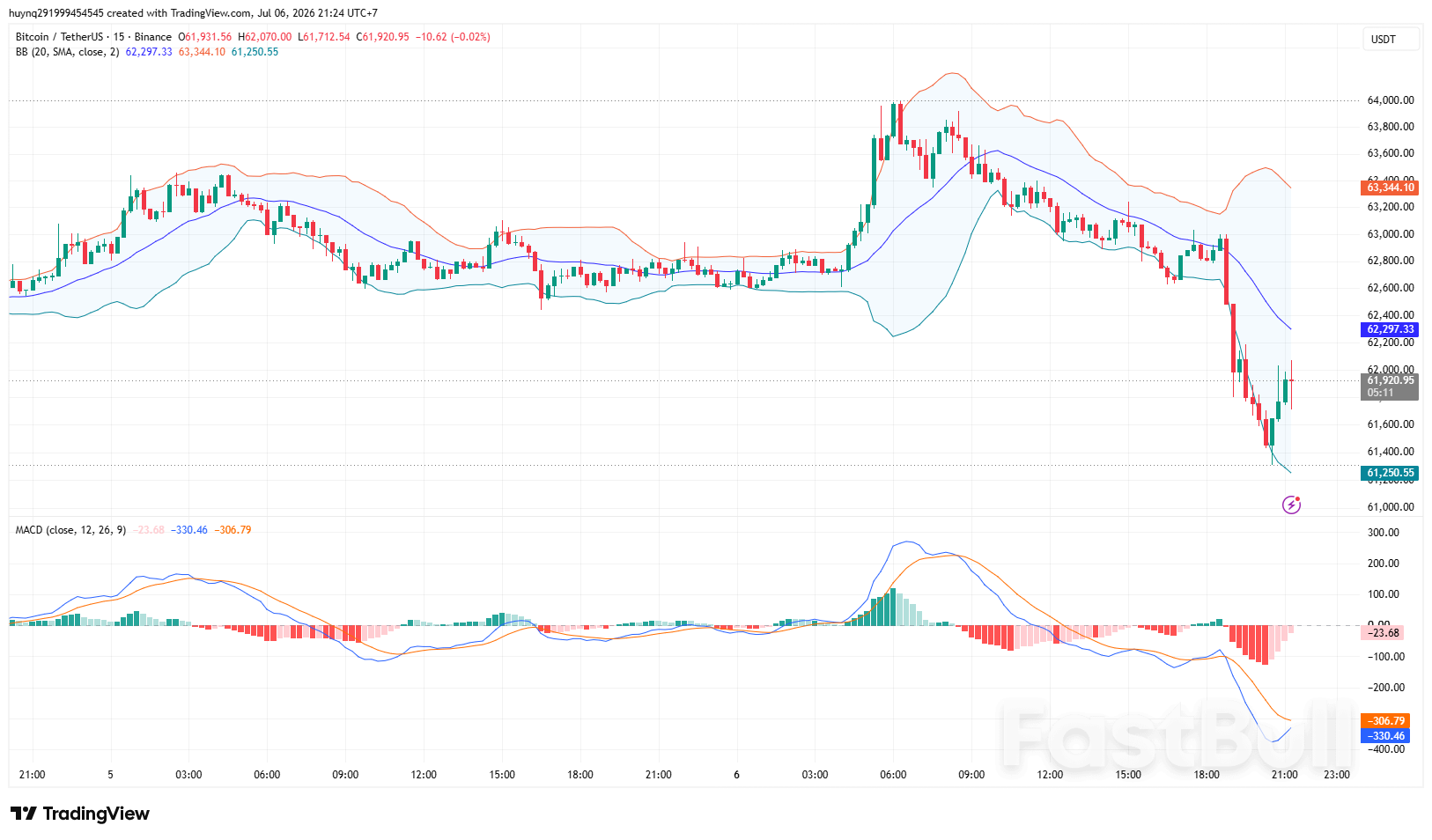Click the 63,000.00 price axis label

pyautogui.click(x=1391, y=234)
